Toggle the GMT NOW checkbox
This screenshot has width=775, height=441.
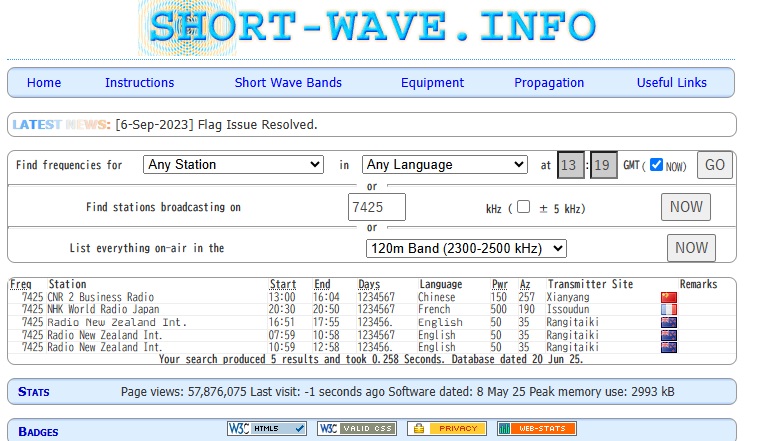(x=656, y=164)
